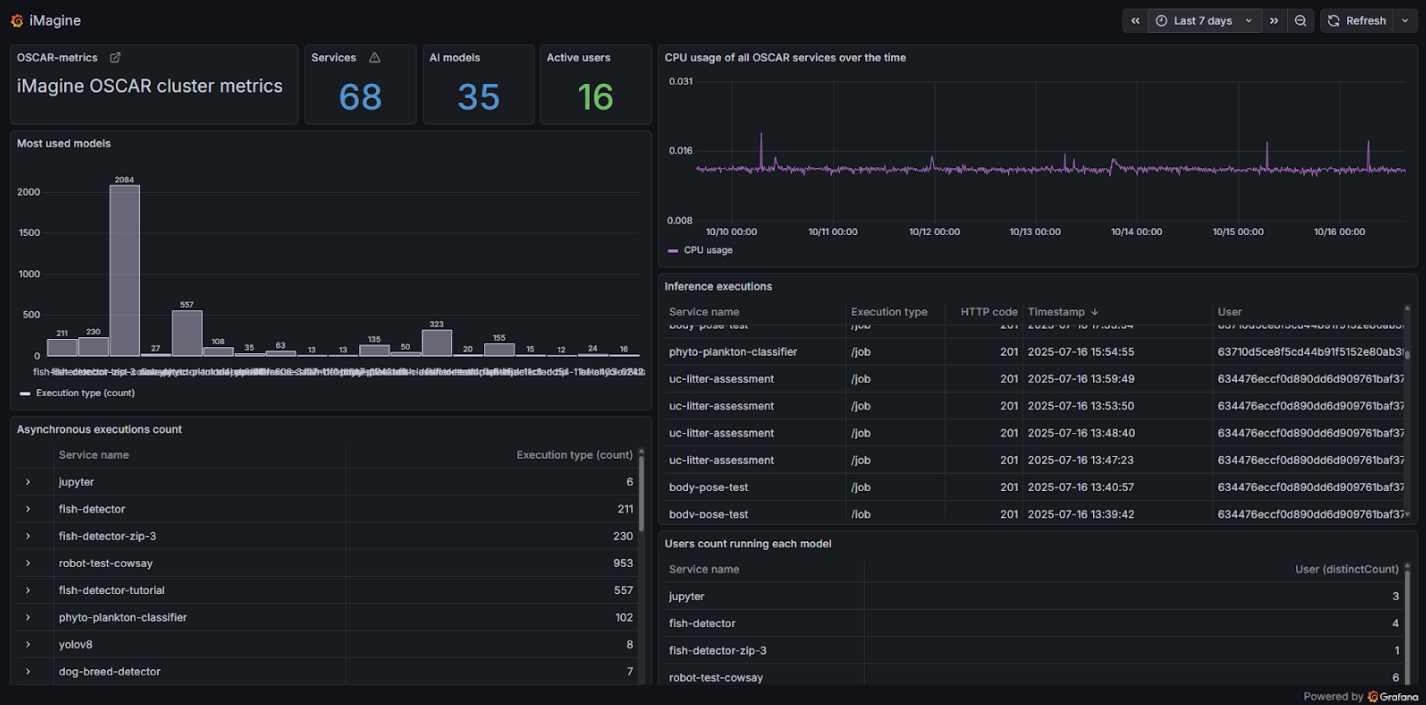Shift time range forward with the double-right arrows

(1273, 20)
